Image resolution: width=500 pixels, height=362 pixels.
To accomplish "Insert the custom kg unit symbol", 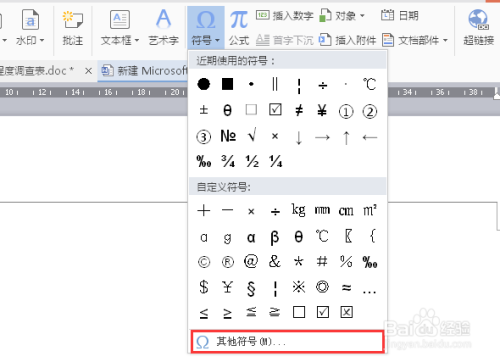I will (x=298, y=210).
